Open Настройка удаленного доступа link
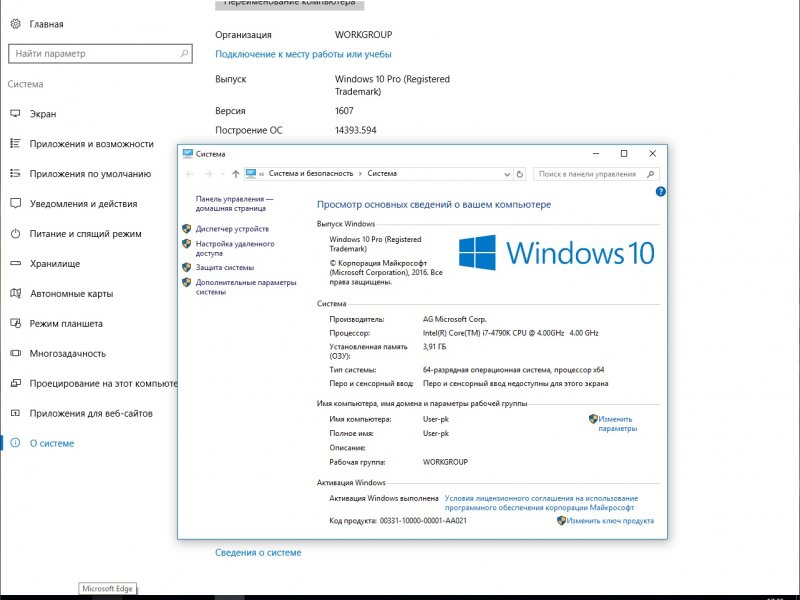Image resolution: width=800 pixels, height=600 pixels. pyautogui.click(x=235, y=248)
